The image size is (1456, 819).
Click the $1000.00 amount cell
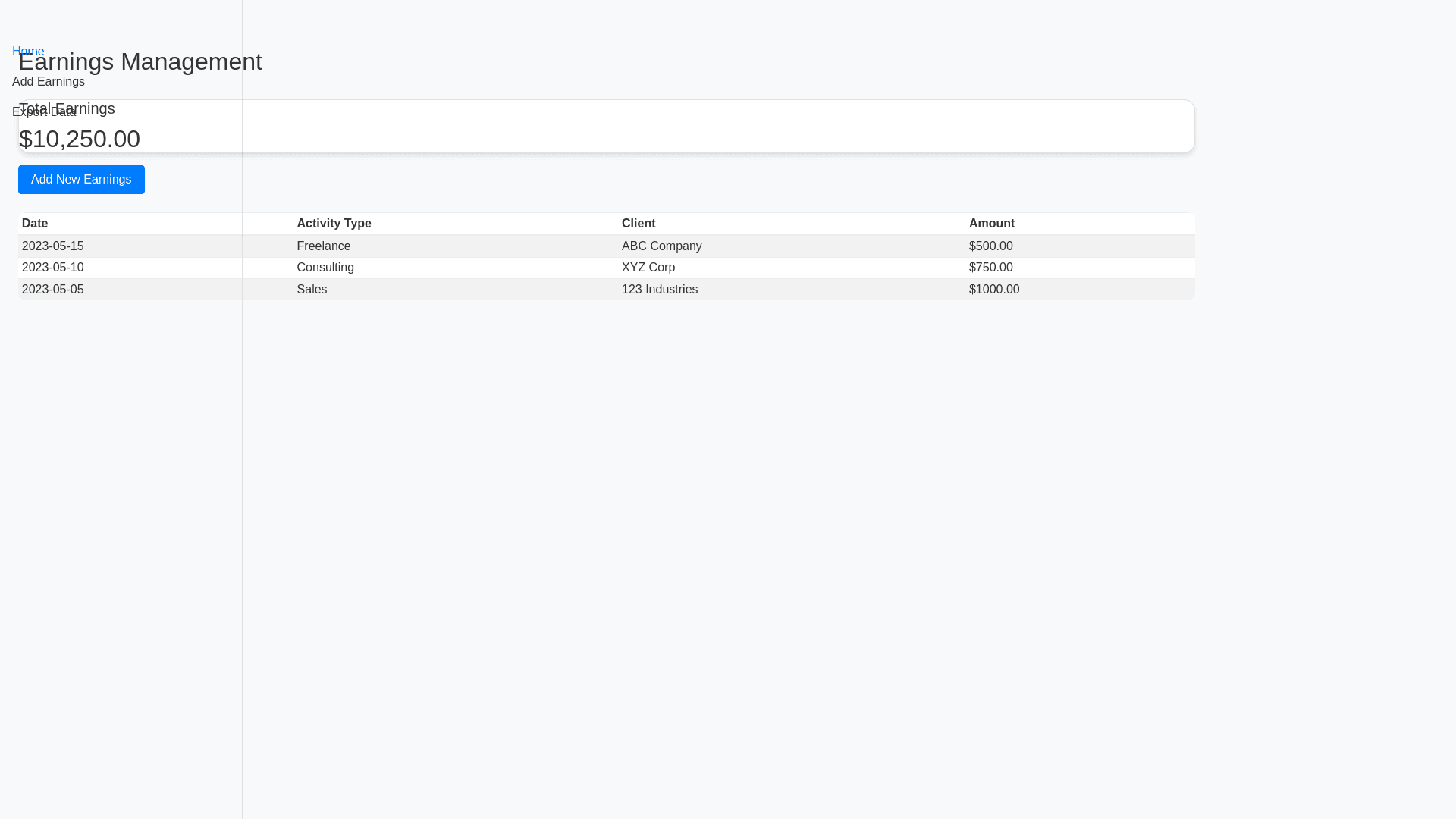point(993,290)
